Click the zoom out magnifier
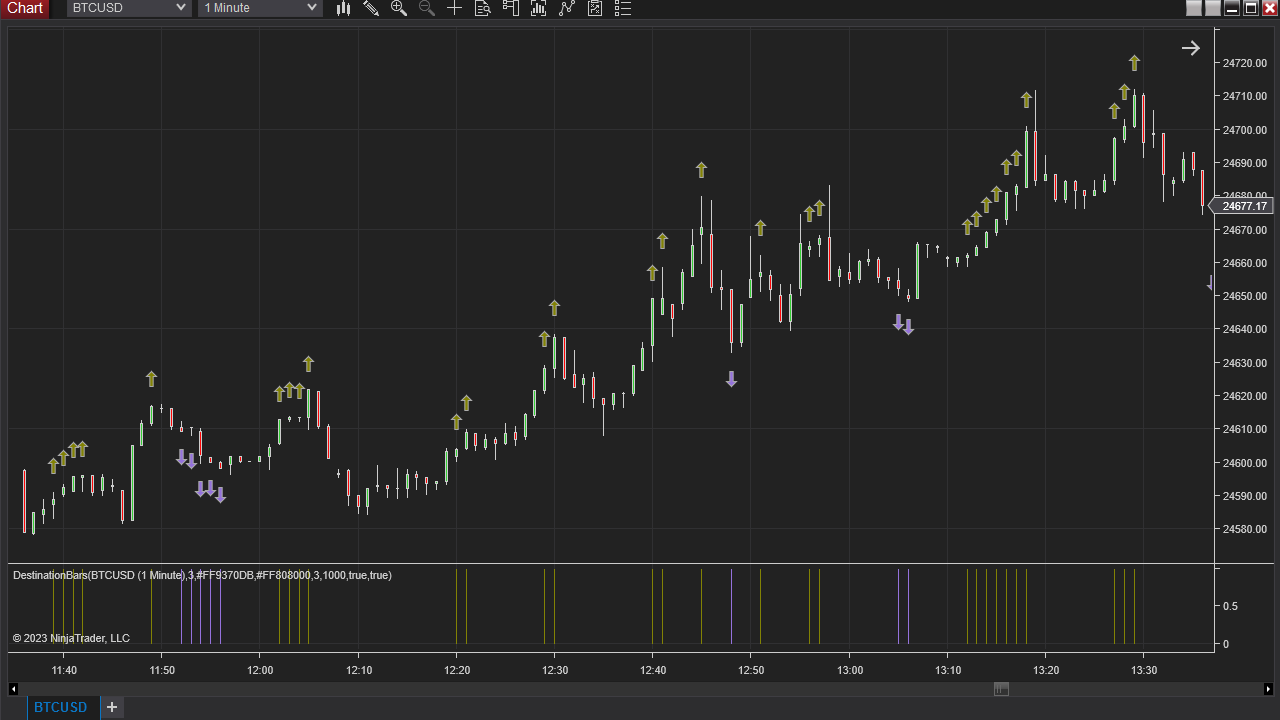Screen dimensions: 1280x720 click(427, 8)
